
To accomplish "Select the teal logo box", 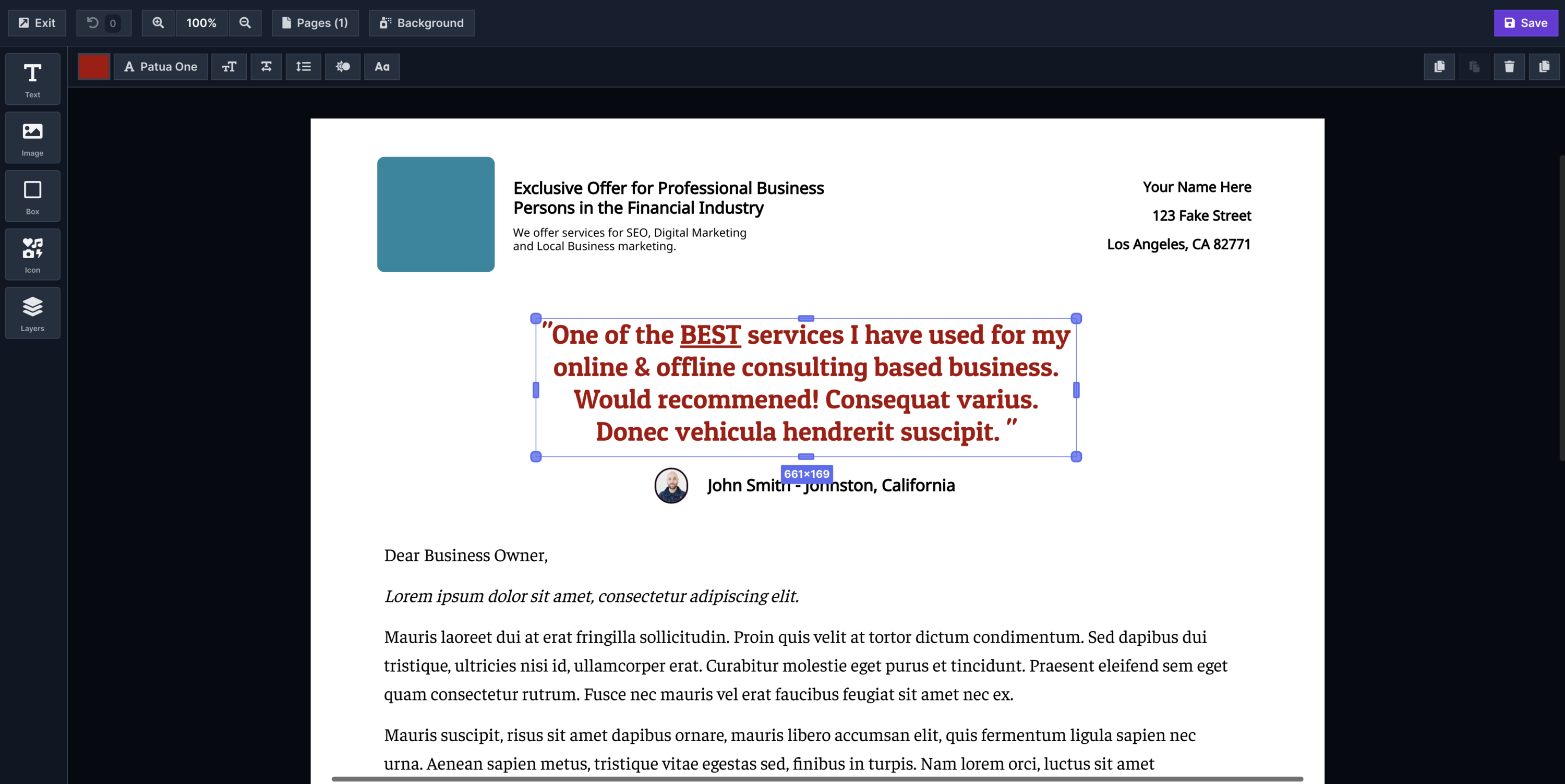I will [436, 214].
